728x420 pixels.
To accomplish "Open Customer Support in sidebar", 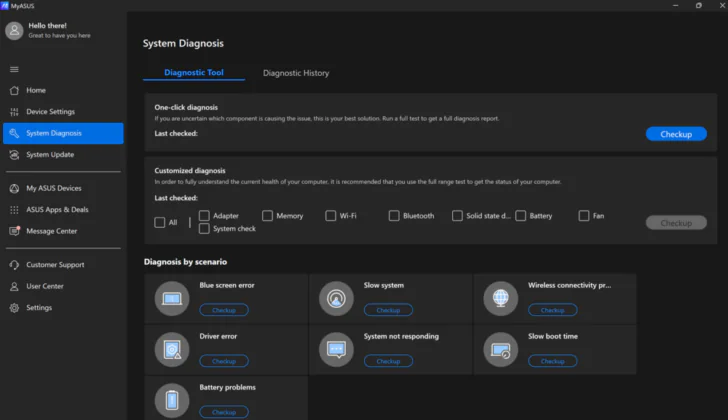I will [63, 265].
